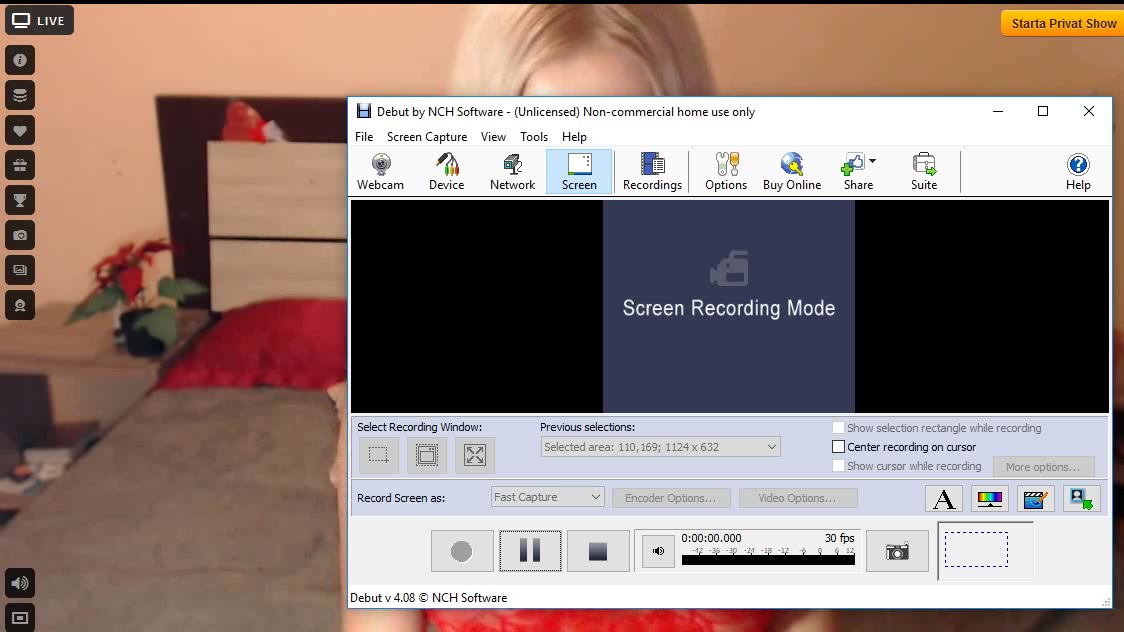Open the Recordings list
This screenshot has width=1124, height=632.
pos(652,171)
